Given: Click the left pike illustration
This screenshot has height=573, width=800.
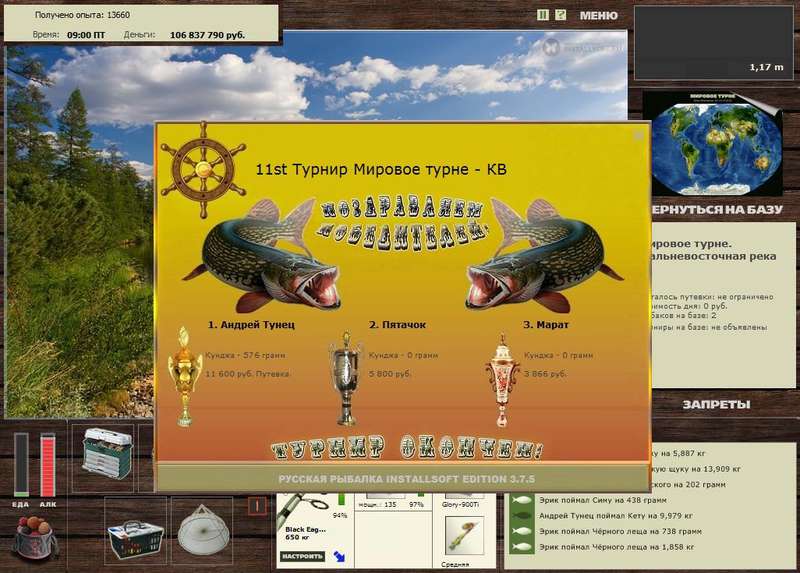Looking at the screenshot, I should click(261, 255).
